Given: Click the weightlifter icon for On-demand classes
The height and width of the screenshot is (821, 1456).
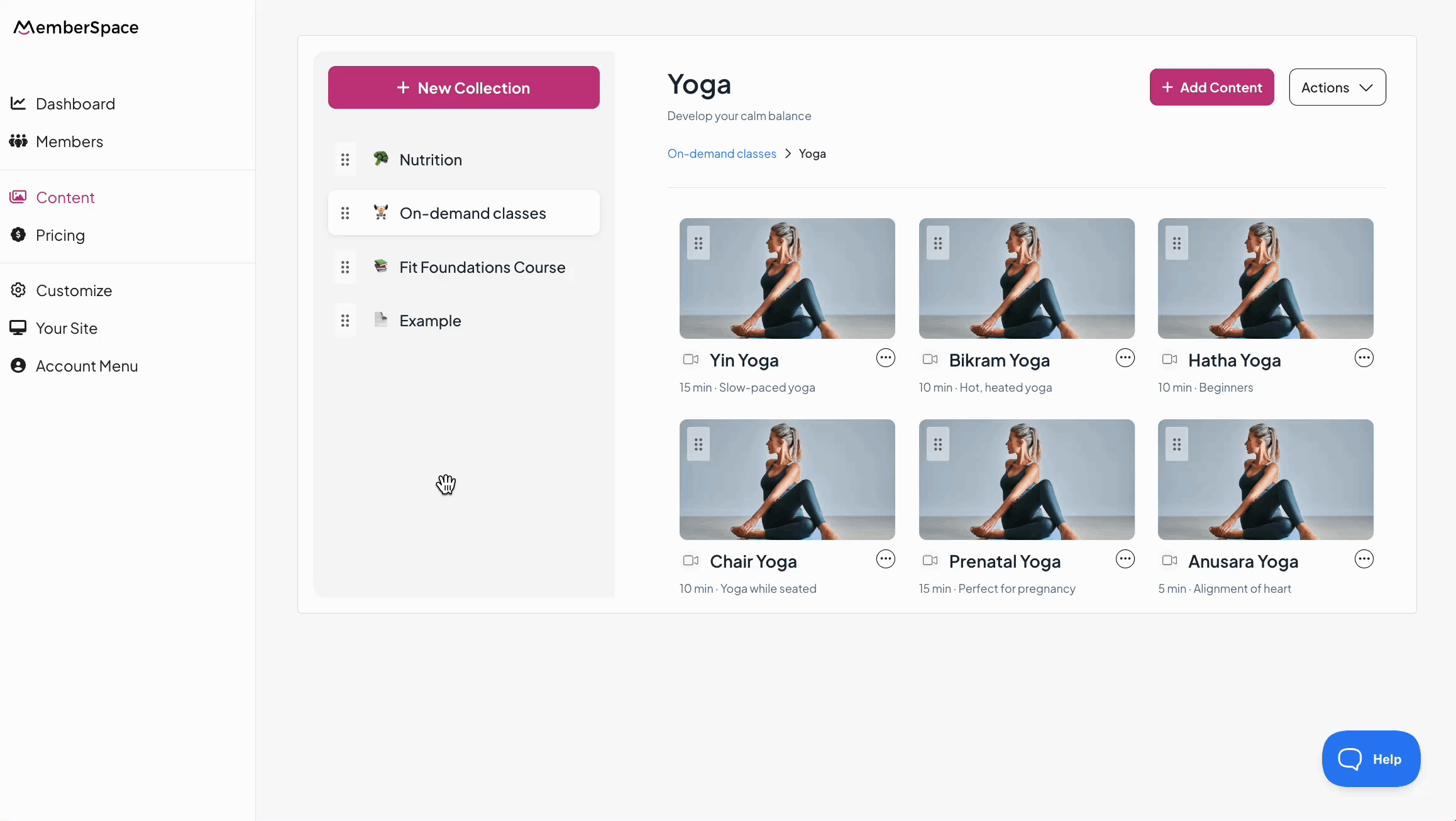Looking at the screenshot, I should coord(381,212).
